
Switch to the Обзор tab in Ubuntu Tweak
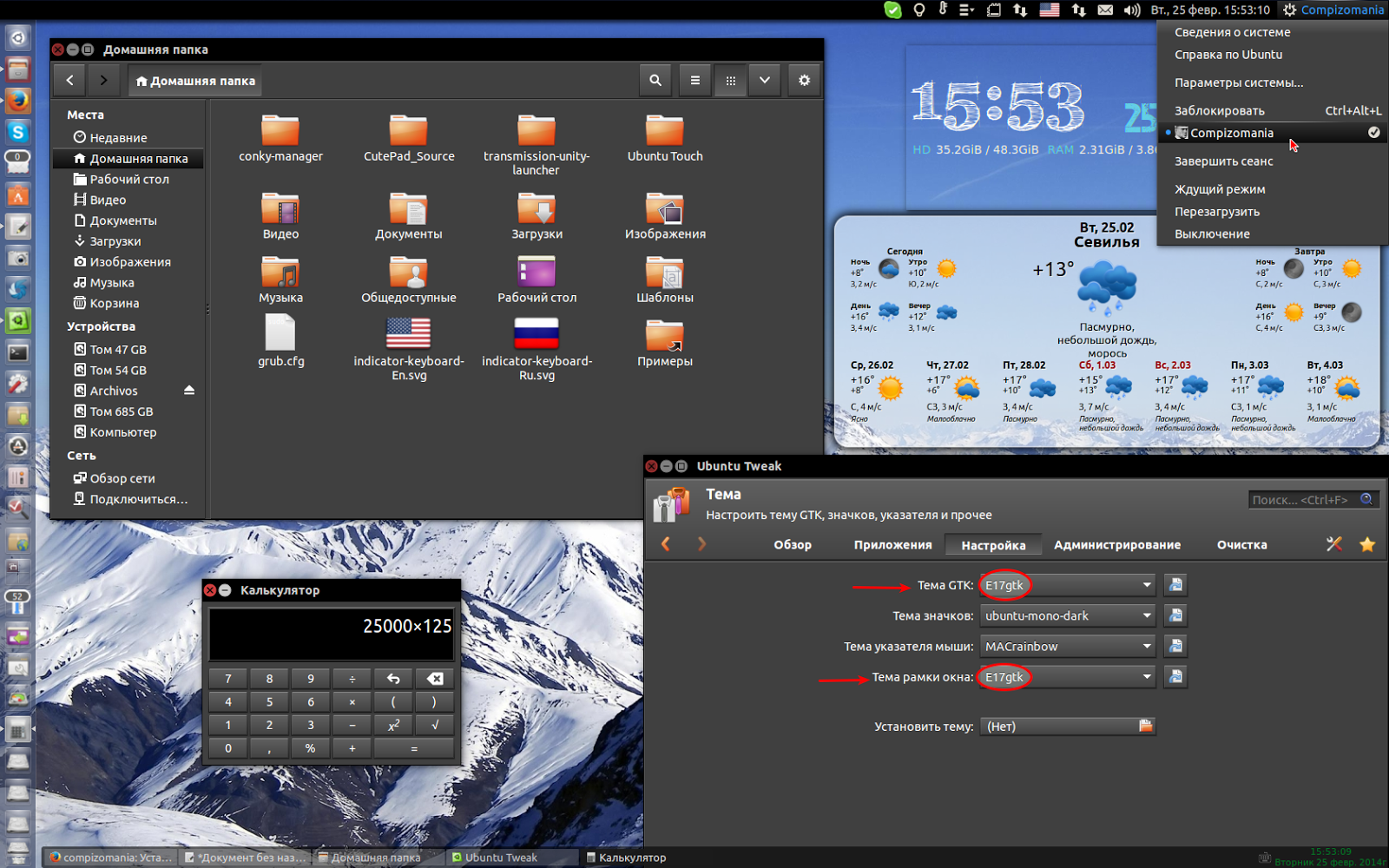793,545
